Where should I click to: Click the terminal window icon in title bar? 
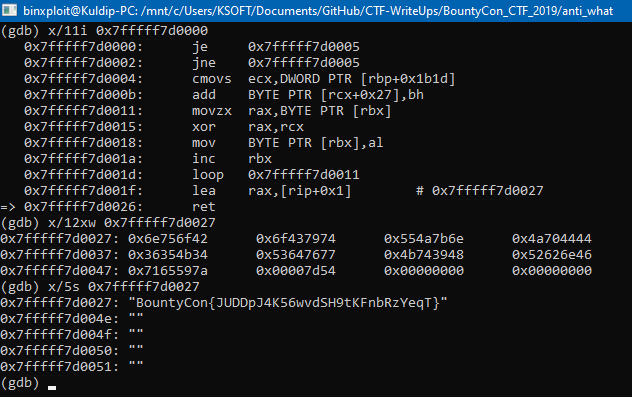[x=9, y=10]
